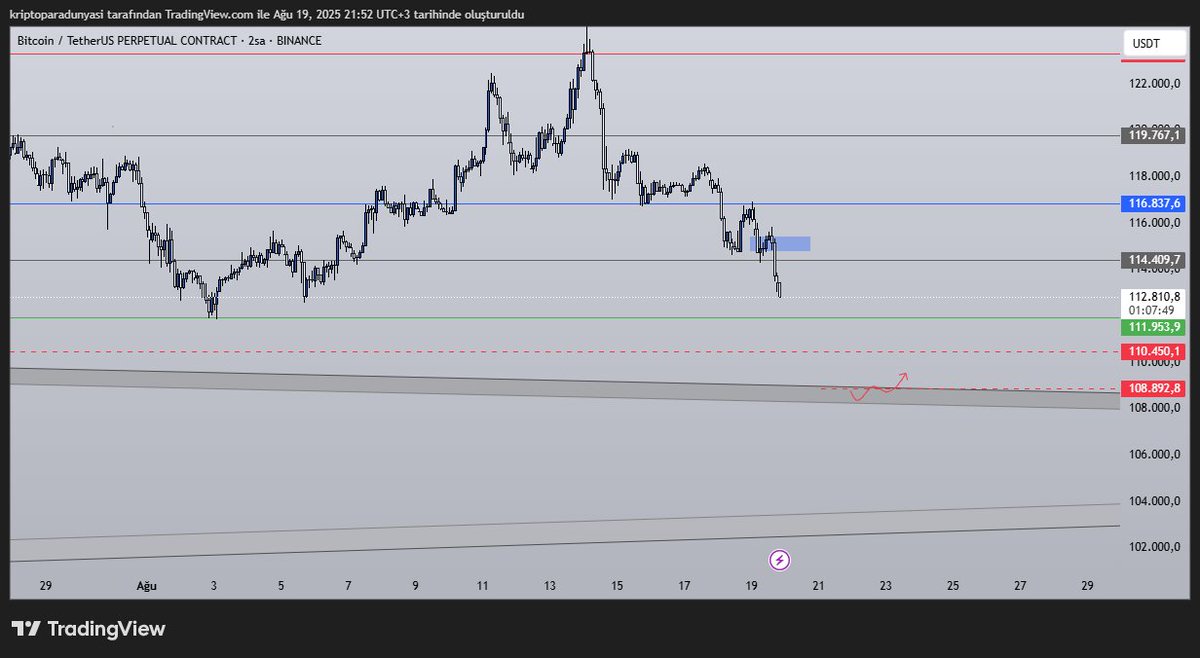Click the 106.000,0 axis price tick
Viewport: 1200px width, 658px height.
(x=1155, y=455)
